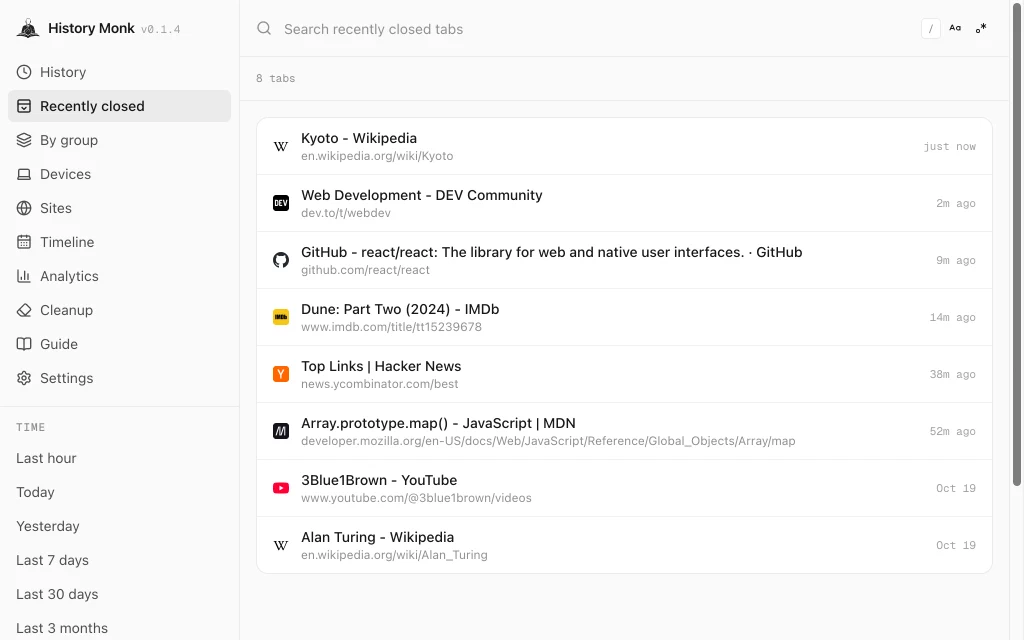Click the slash shortcut key hint
1024x640 pixels.
[931, 29]
